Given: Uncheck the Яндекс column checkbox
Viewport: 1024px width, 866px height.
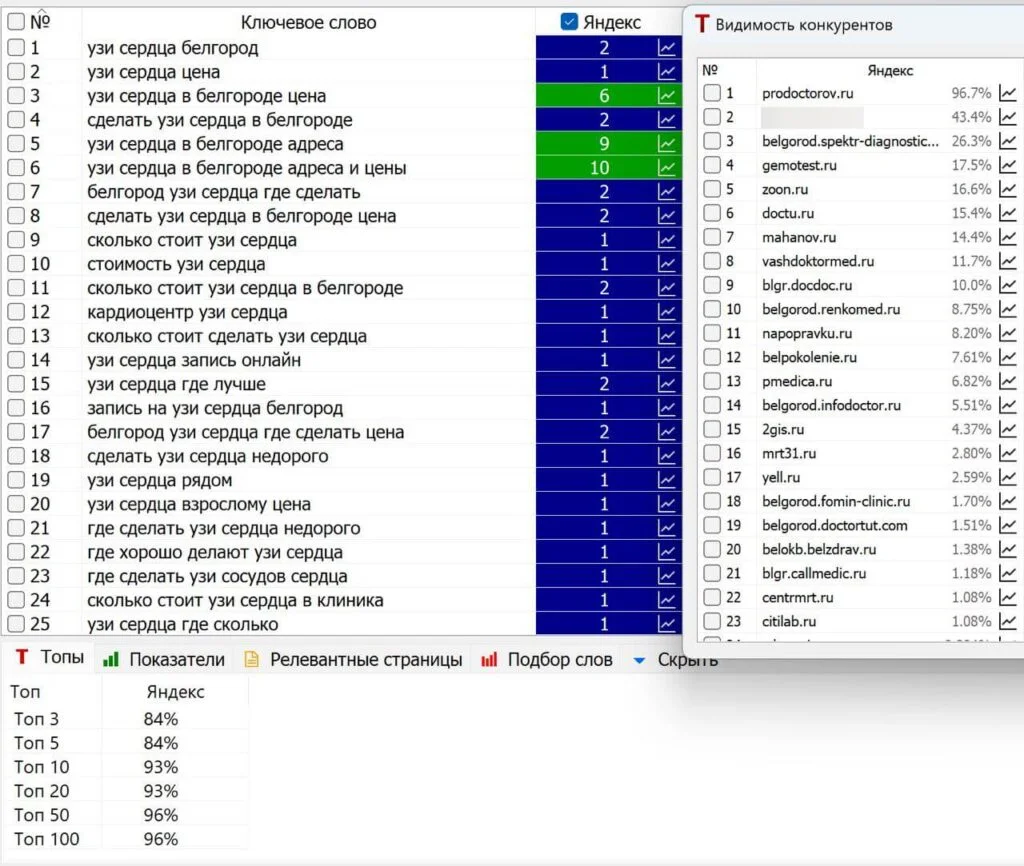Looking at the screenshot, I should (569, 22).
